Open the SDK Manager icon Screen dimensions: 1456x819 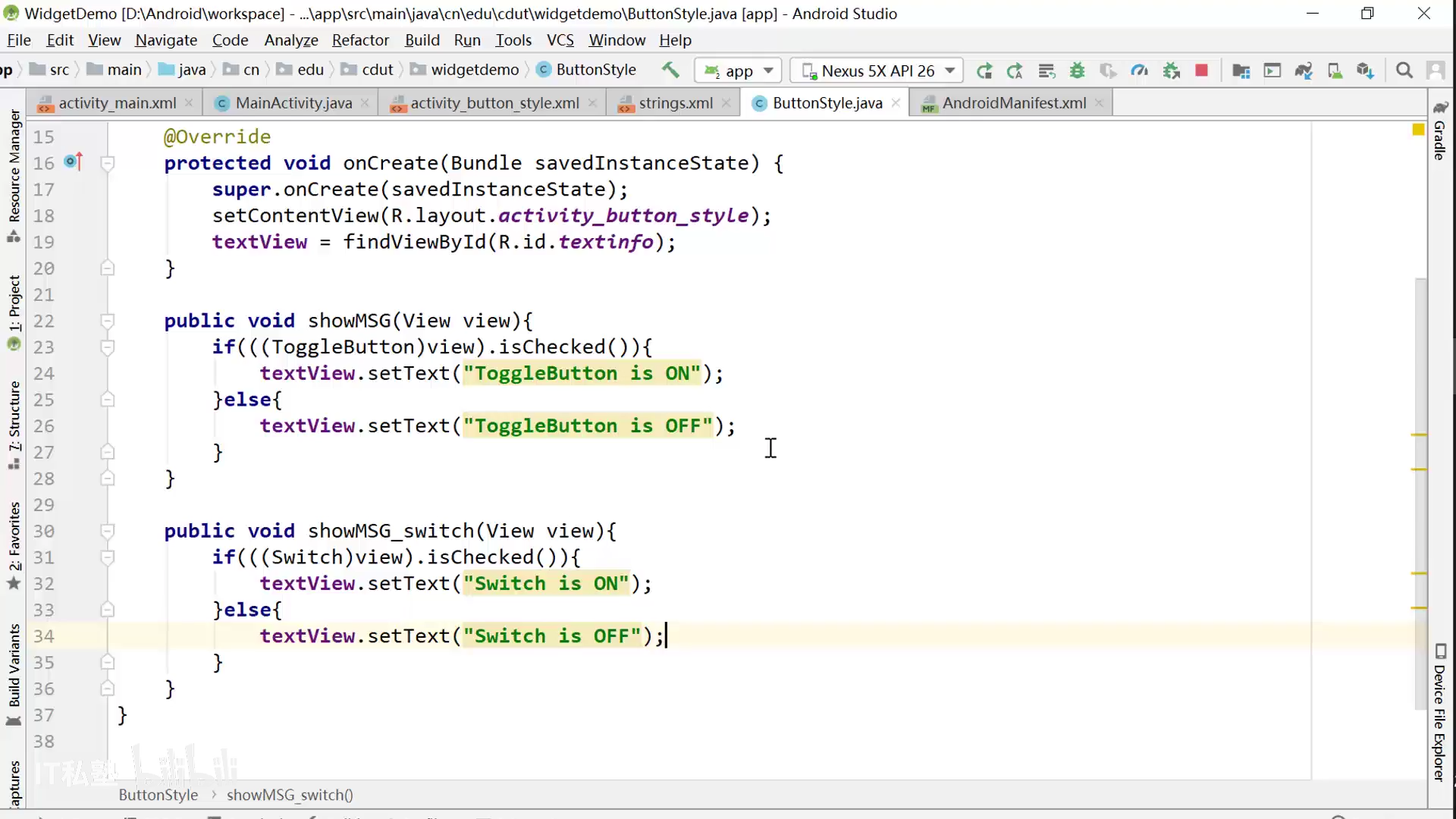[x=1365, y=71]
